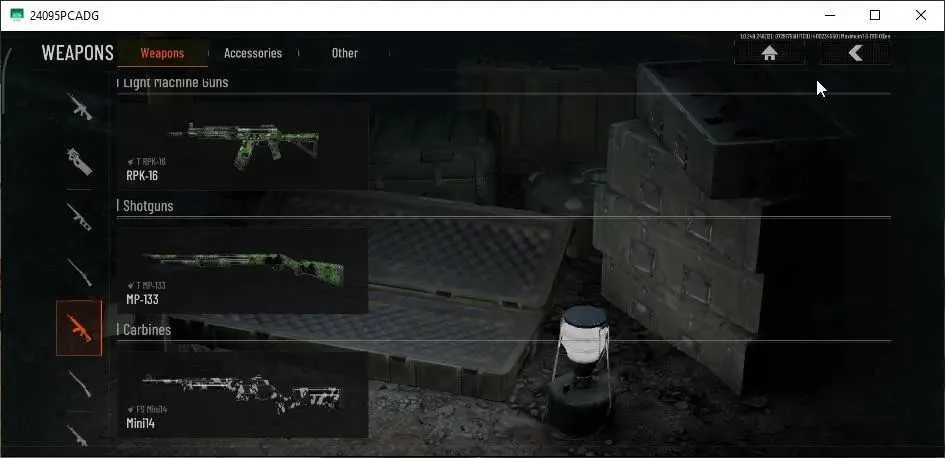Click the app icon in the title bar
This screenshot has width=945, height=458.
click(x=17, y=15)
